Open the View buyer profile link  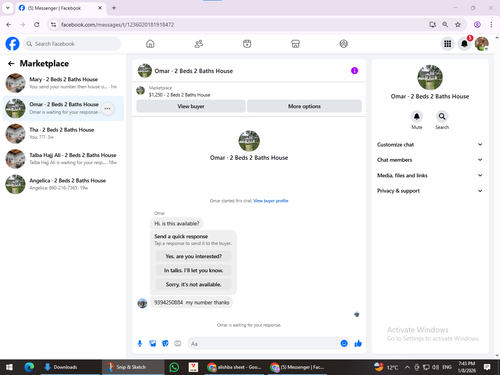[271, 201]
